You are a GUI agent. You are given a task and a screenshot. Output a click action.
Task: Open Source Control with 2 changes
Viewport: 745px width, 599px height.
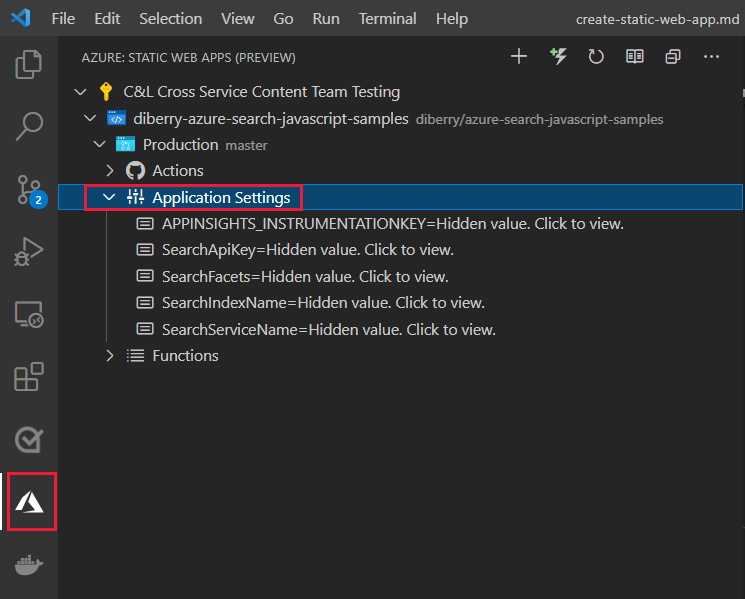coord(30,190)
